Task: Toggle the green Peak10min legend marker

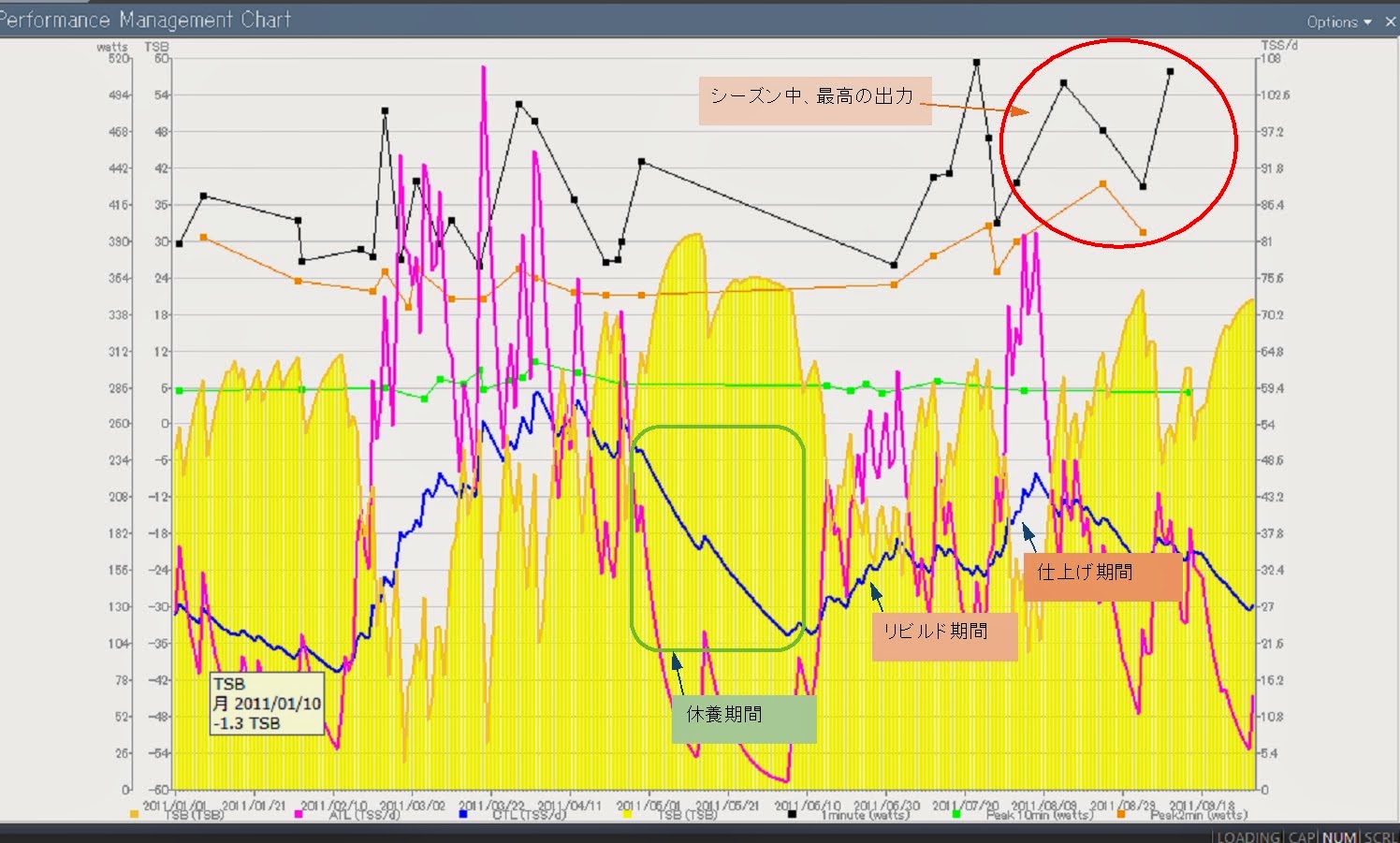Action: (x=955, y=815)
